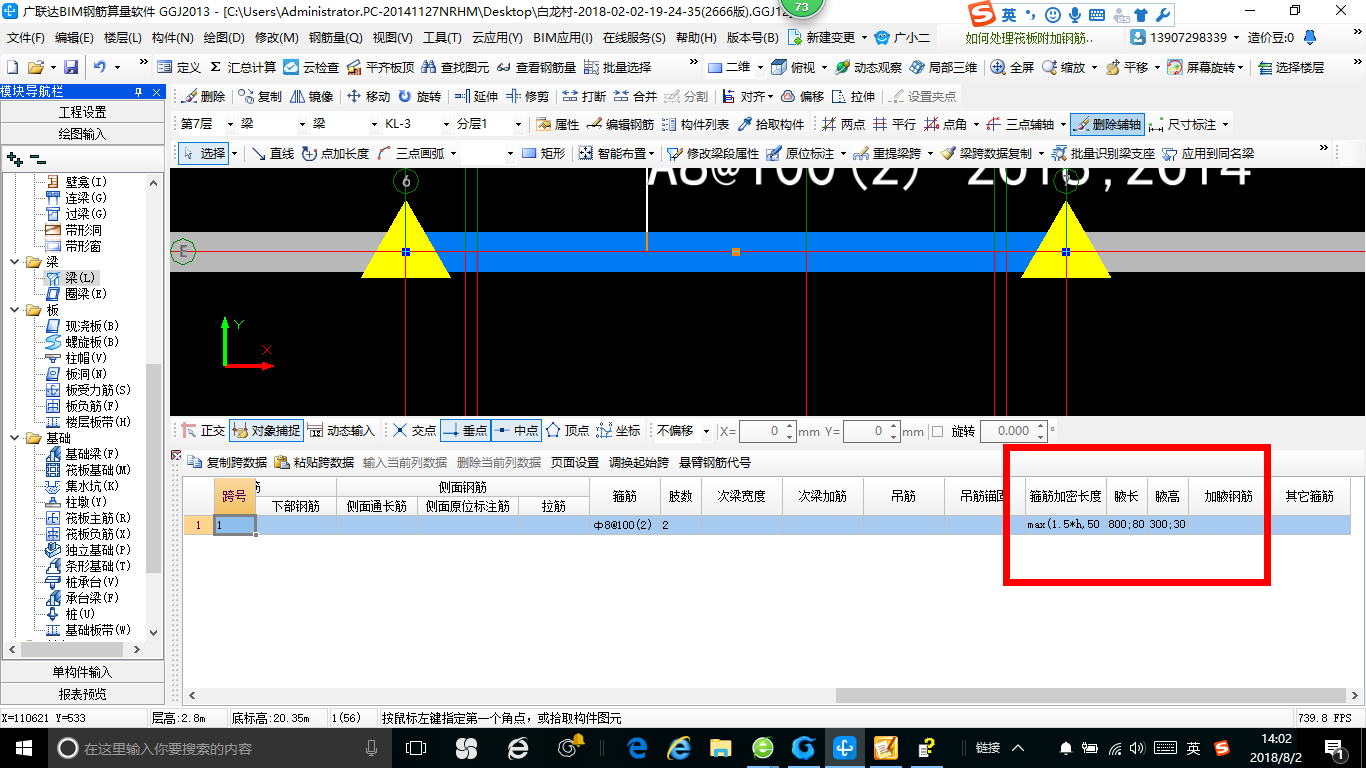Image resolution: width=1366 pixels, height=768 pixels.
Task: Start 动态观察 dynamic orbit view
Action: pyautogui.click(x=868, y=67)
